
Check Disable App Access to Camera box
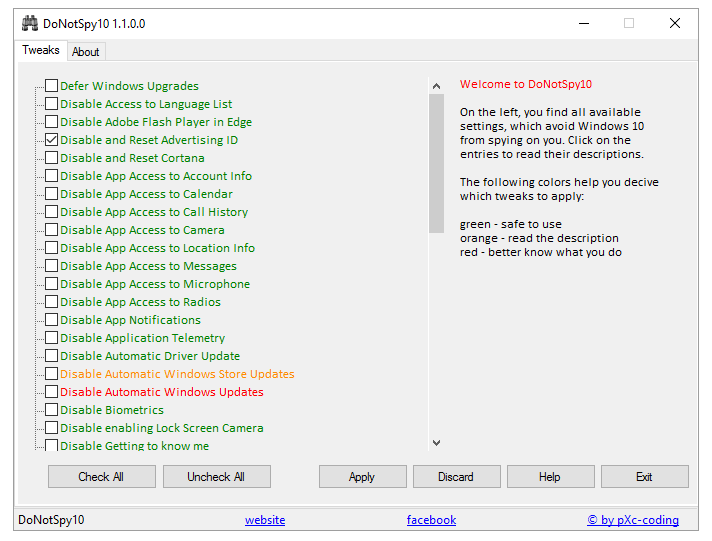[52, 230]
